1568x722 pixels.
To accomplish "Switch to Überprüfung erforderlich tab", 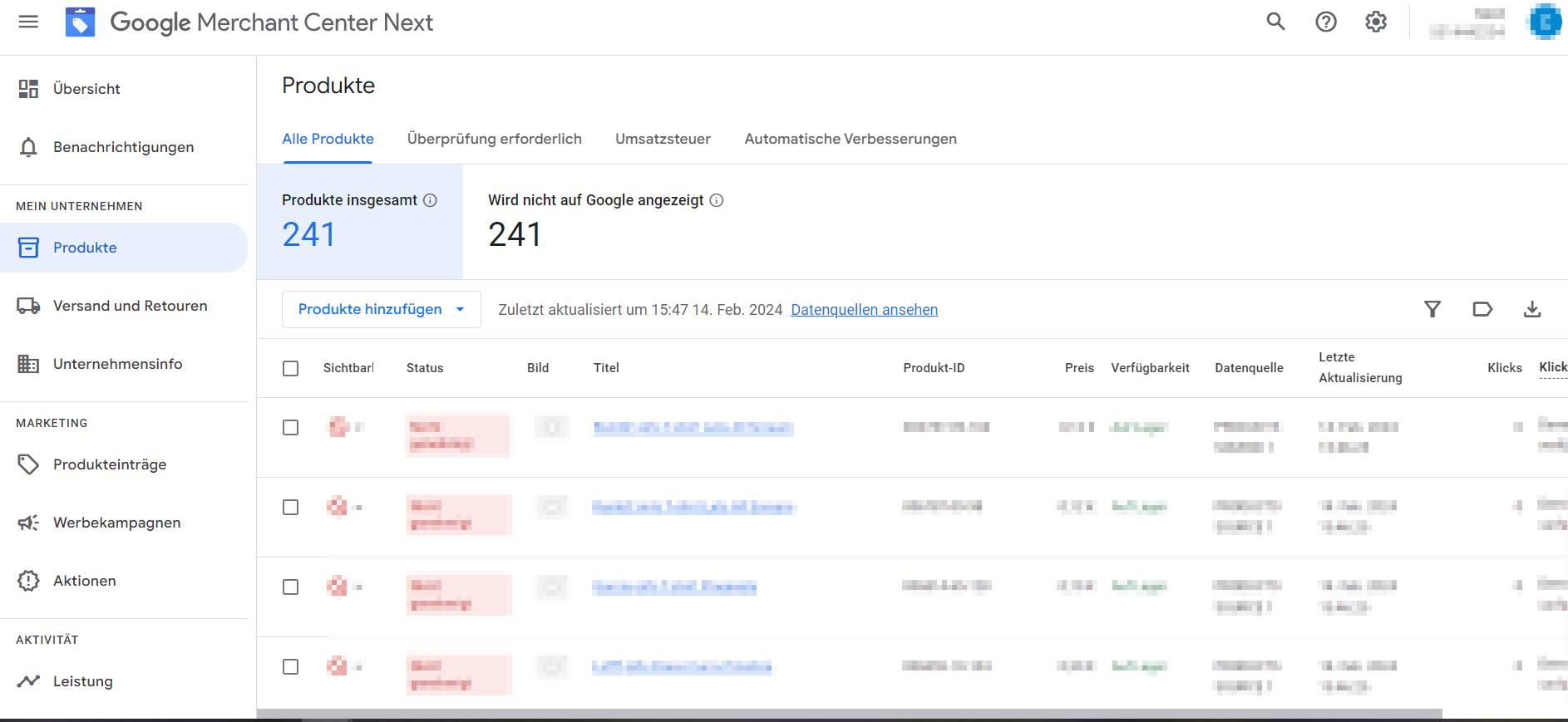I will pyautogui.click(x=494, y=139).
